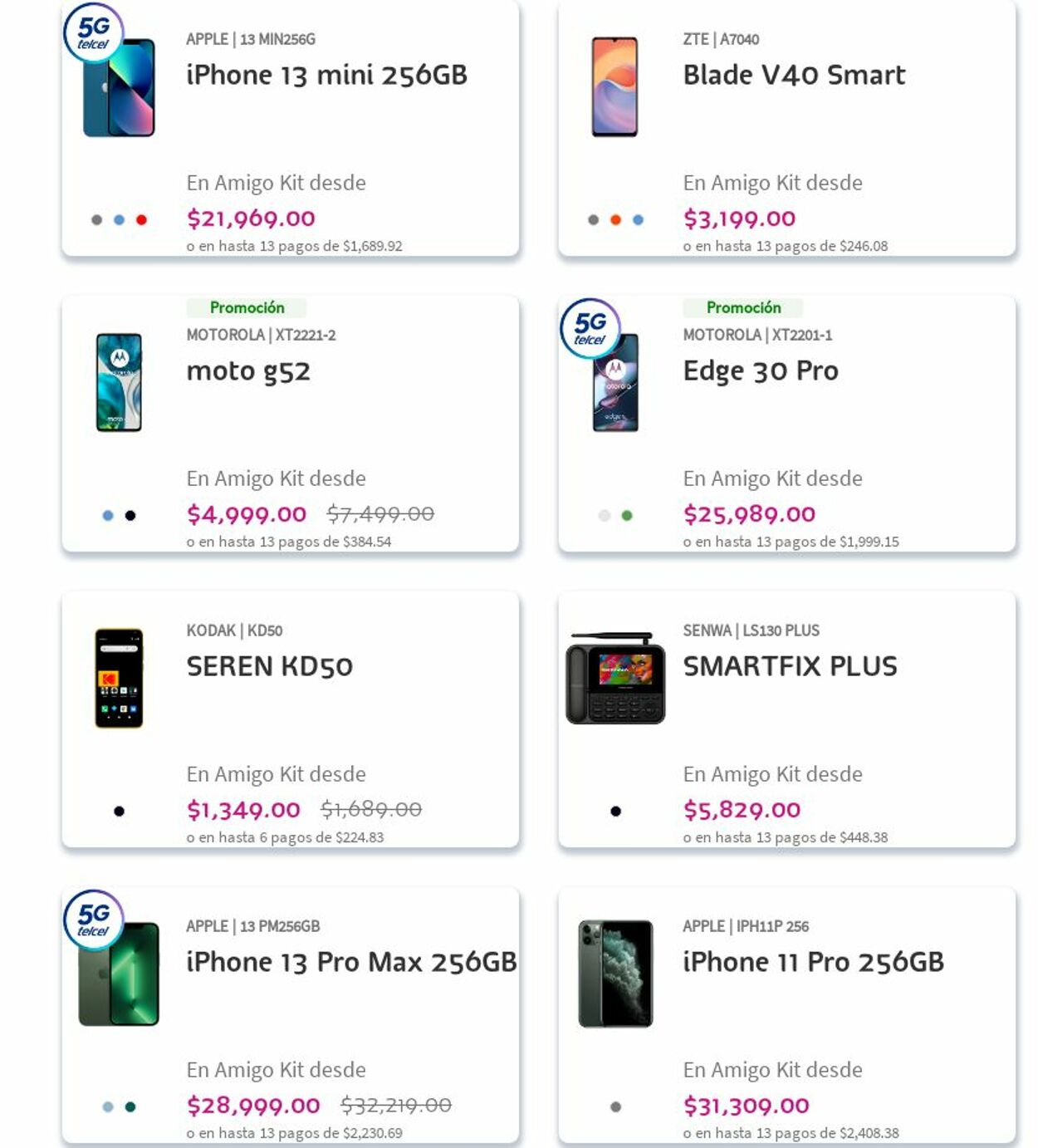Click the Senwa SmartFix Plus desk phone image

point(615,679)
